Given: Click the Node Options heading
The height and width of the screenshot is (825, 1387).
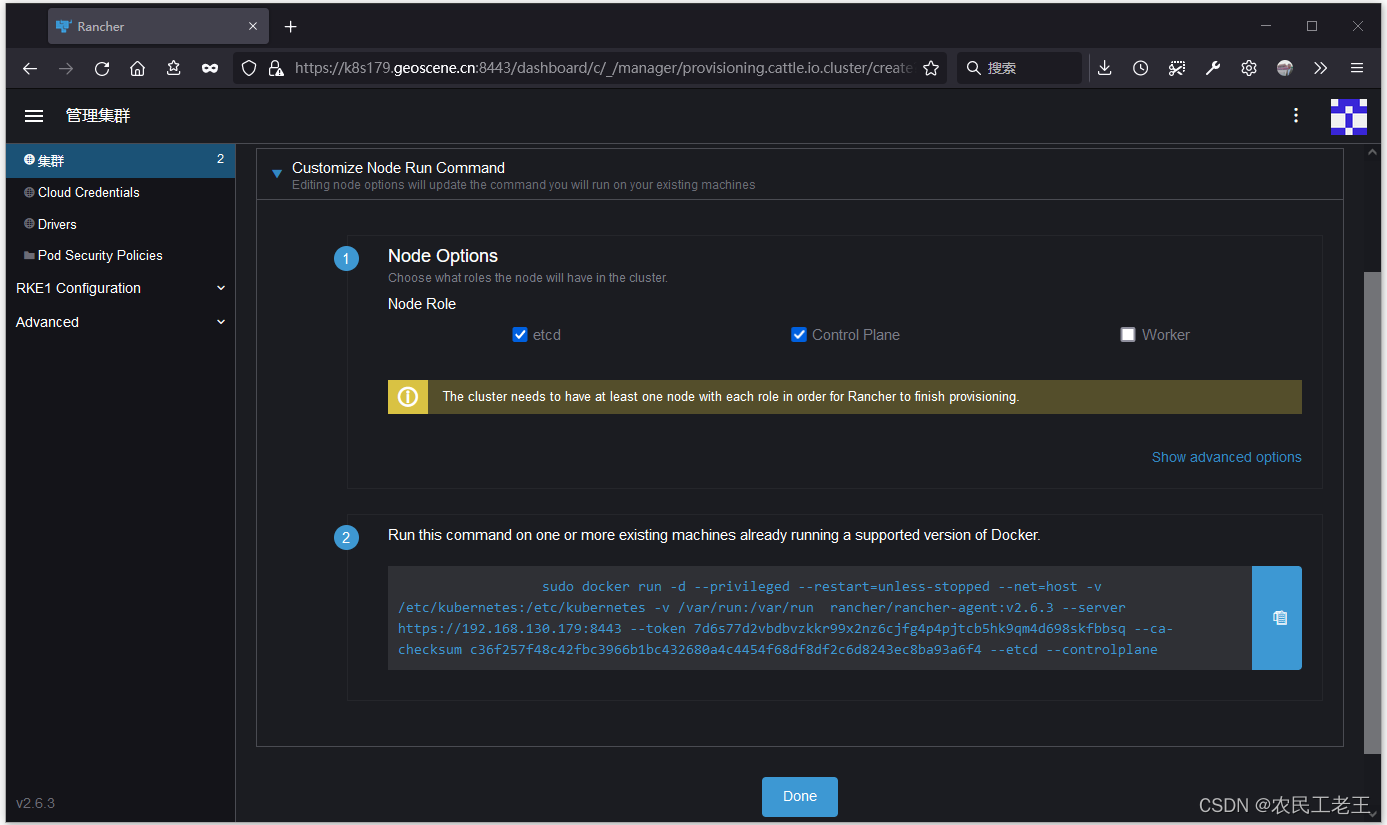Looking at the screenshot, I should [x=443, y=256].
